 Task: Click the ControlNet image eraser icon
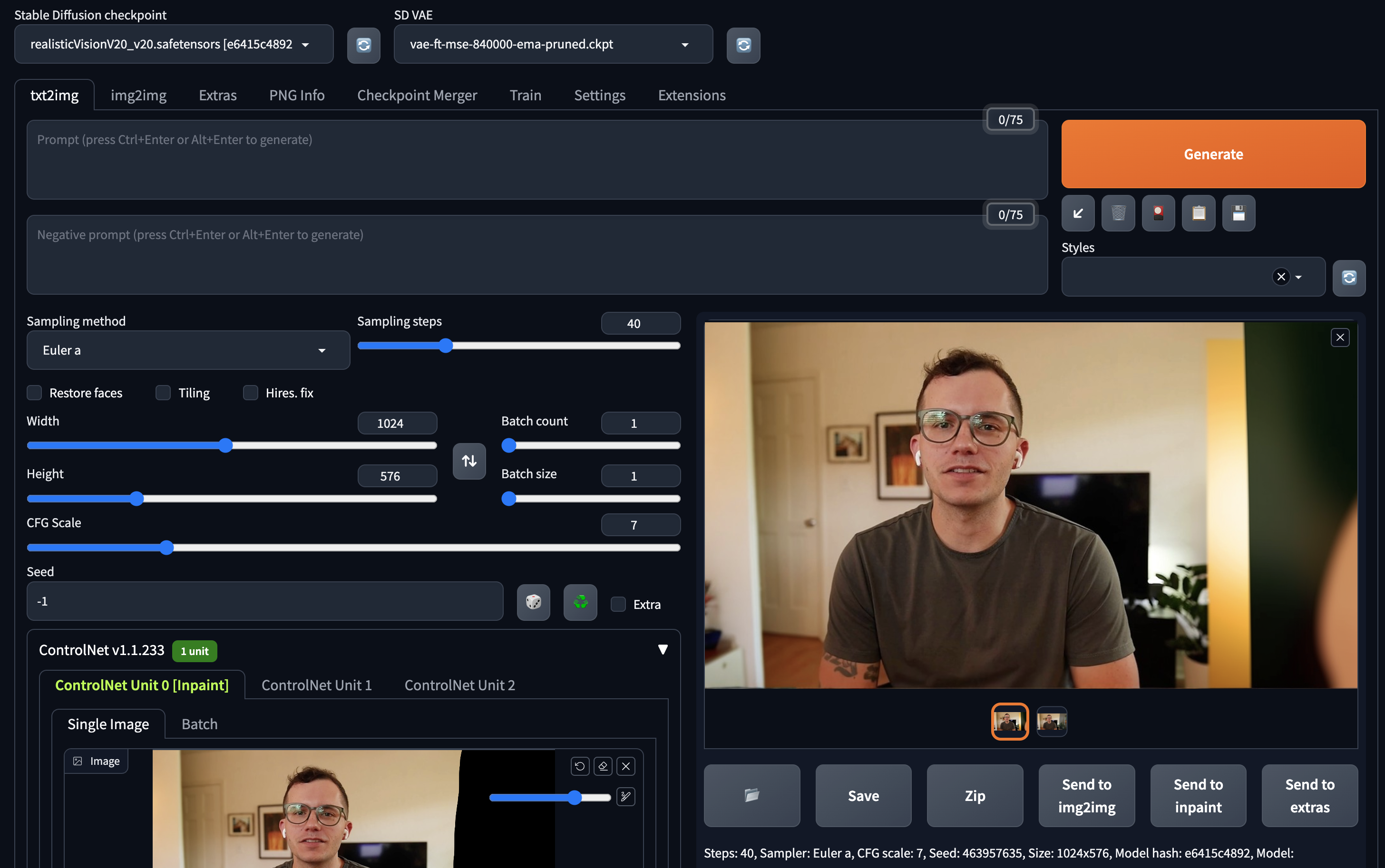[602, 766]
